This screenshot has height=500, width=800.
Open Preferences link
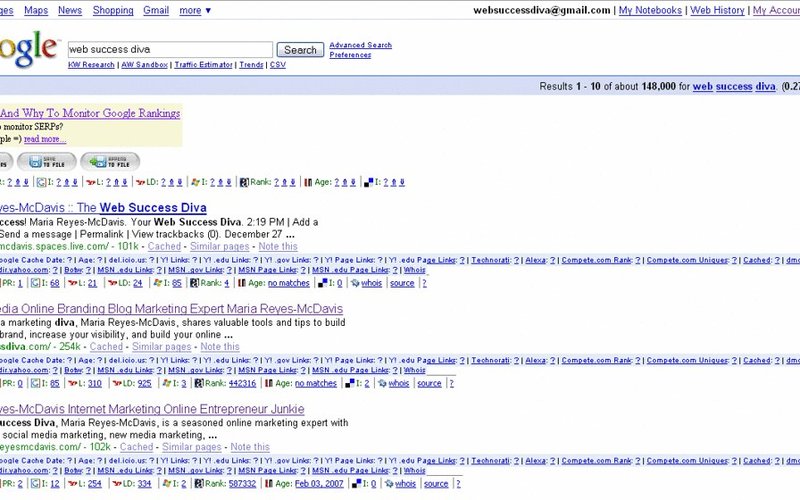[350, 55]
